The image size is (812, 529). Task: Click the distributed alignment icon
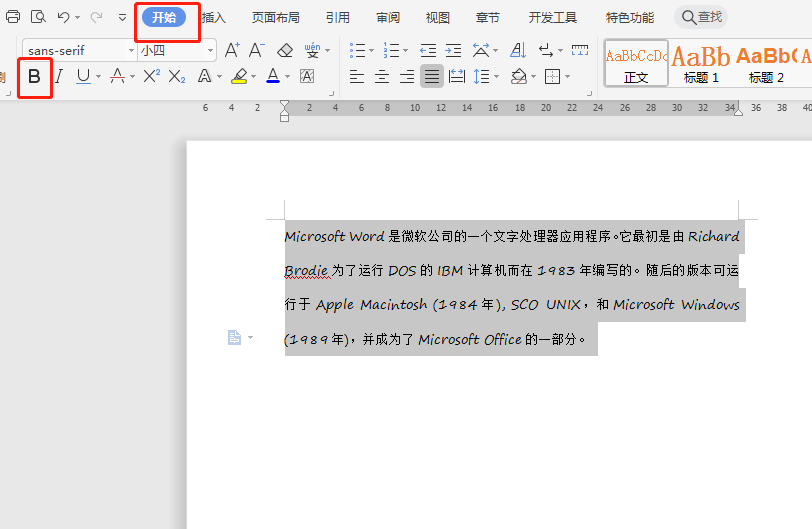coord(457,77)
